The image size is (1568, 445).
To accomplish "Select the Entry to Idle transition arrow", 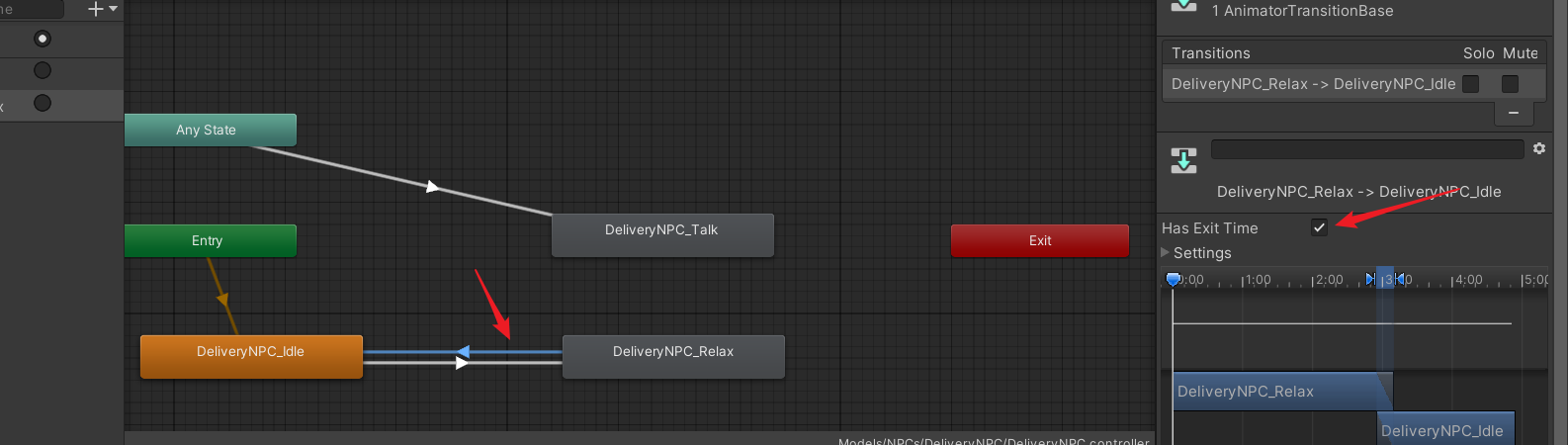I will tap(222, 299).
